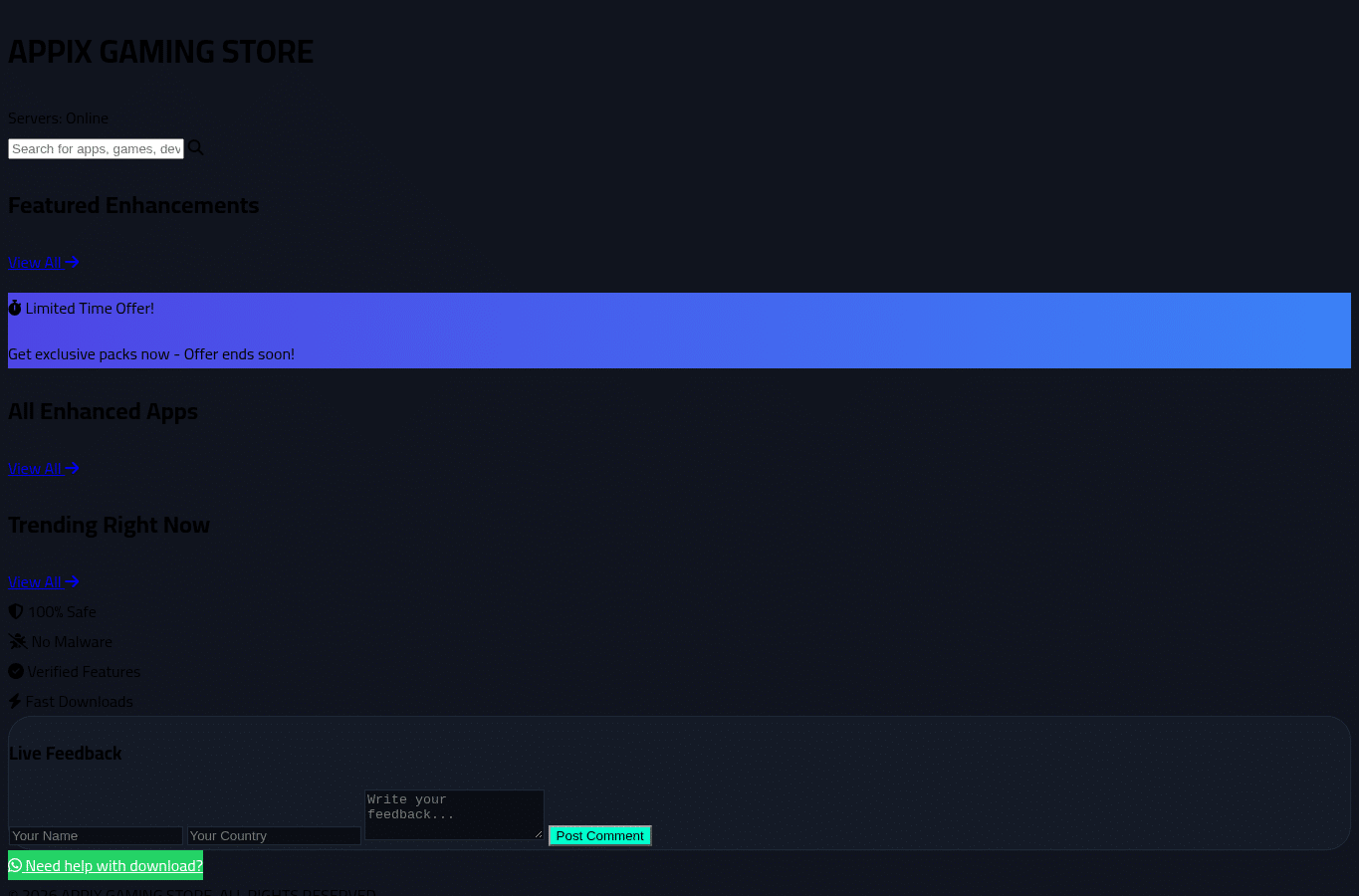
Task: Click the Servers: Online status text
Action: (58, 117)
